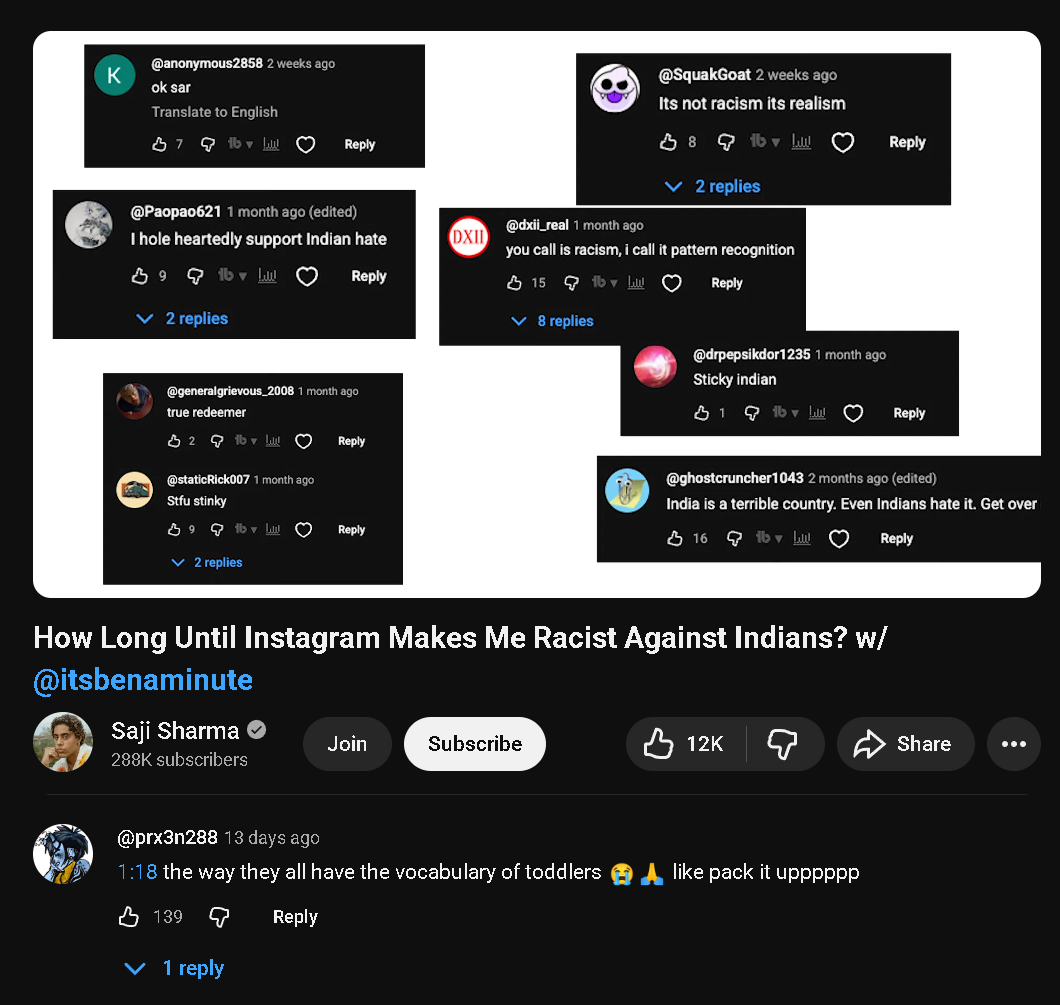Viewport: 1060px width, 1005px height.
Task: Click the video player screenshot area
Action: (x=537, y=314)
